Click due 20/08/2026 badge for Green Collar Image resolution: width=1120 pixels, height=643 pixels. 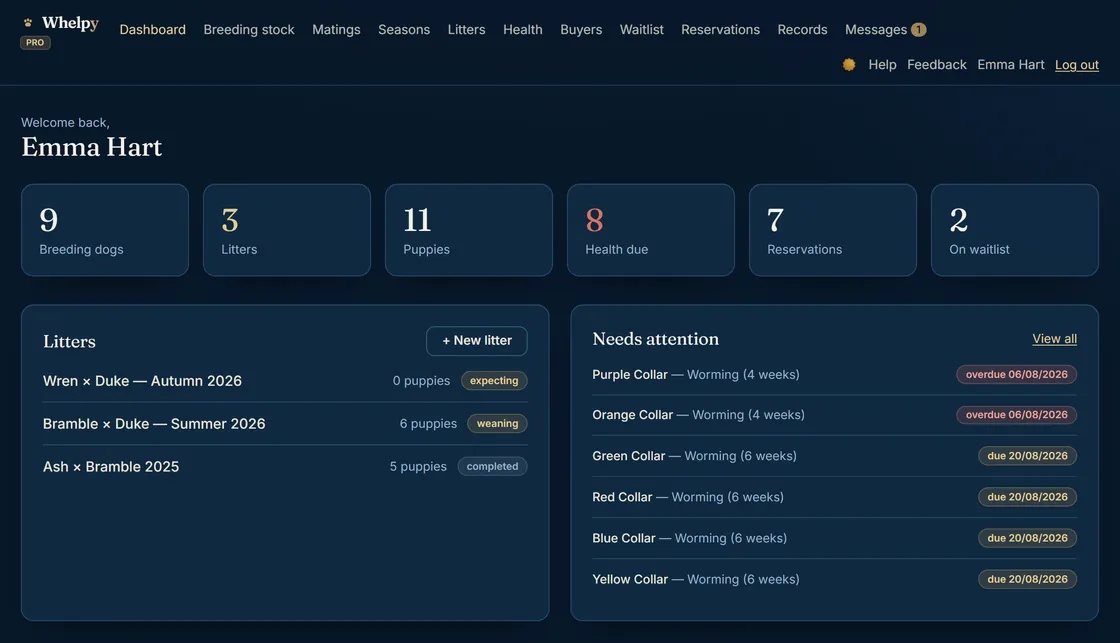click(x=1027, y=456)
